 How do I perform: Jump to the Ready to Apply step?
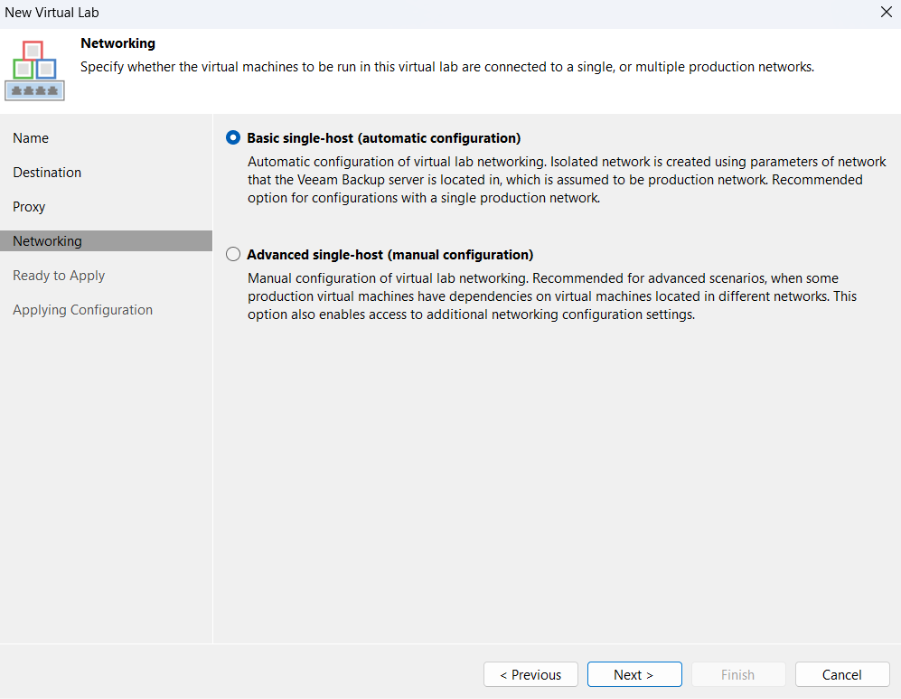[59, 275]
